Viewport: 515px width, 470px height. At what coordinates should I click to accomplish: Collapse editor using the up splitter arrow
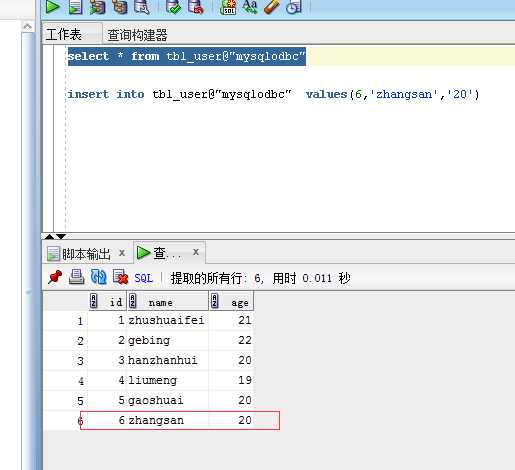pyautogui.click(x=49, y=237)
